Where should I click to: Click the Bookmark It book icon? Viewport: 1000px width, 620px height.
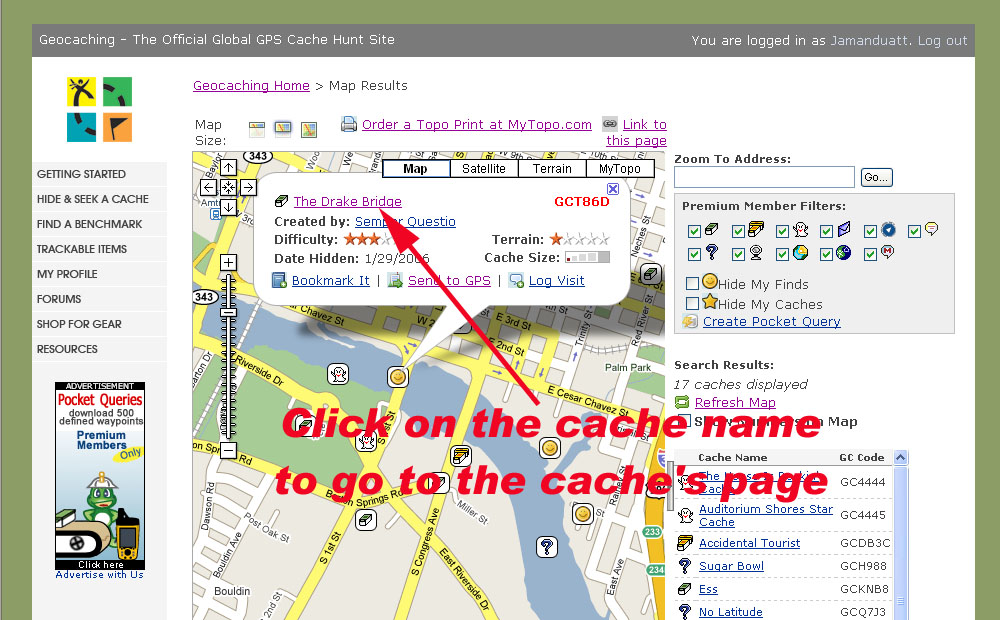pos(279,280)
